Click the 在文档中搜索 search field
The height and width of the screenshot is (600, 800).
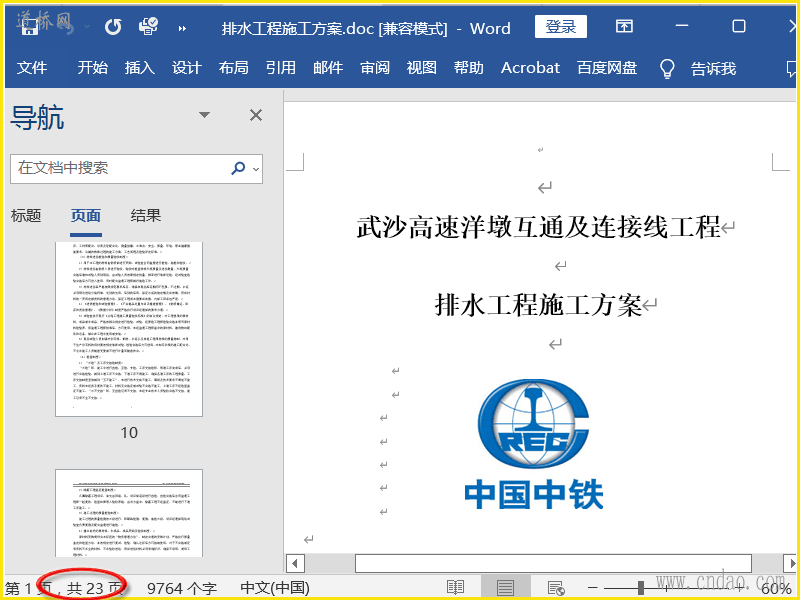coord(136,168)
